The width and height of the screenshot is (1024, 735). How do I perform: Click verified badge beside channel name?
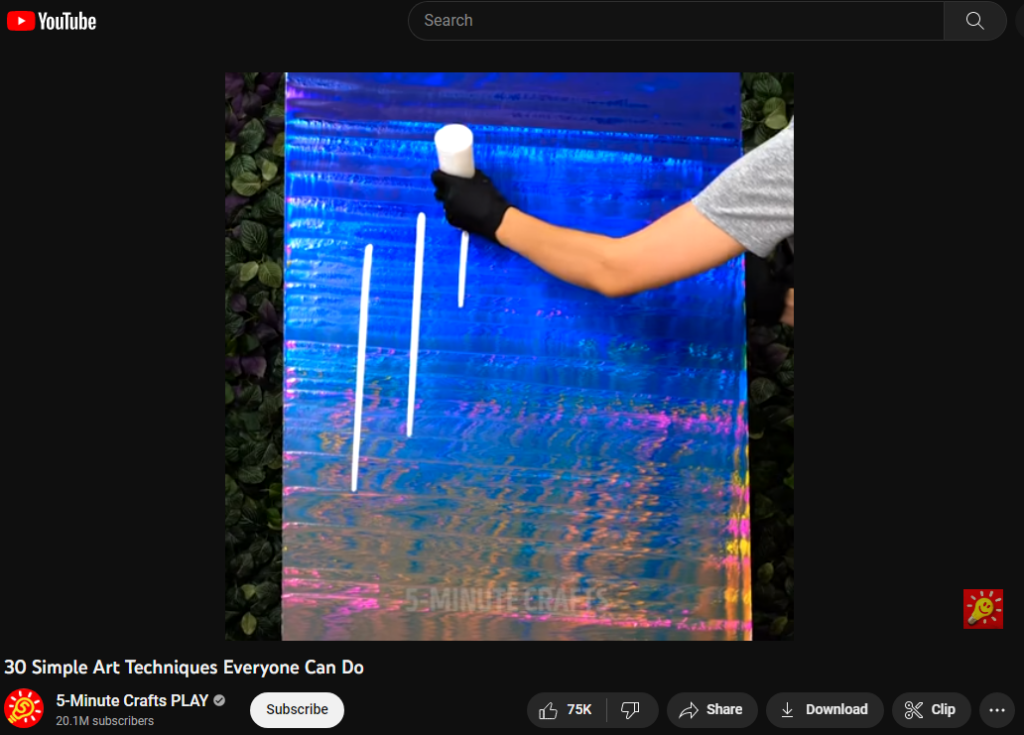pos(219,700)
